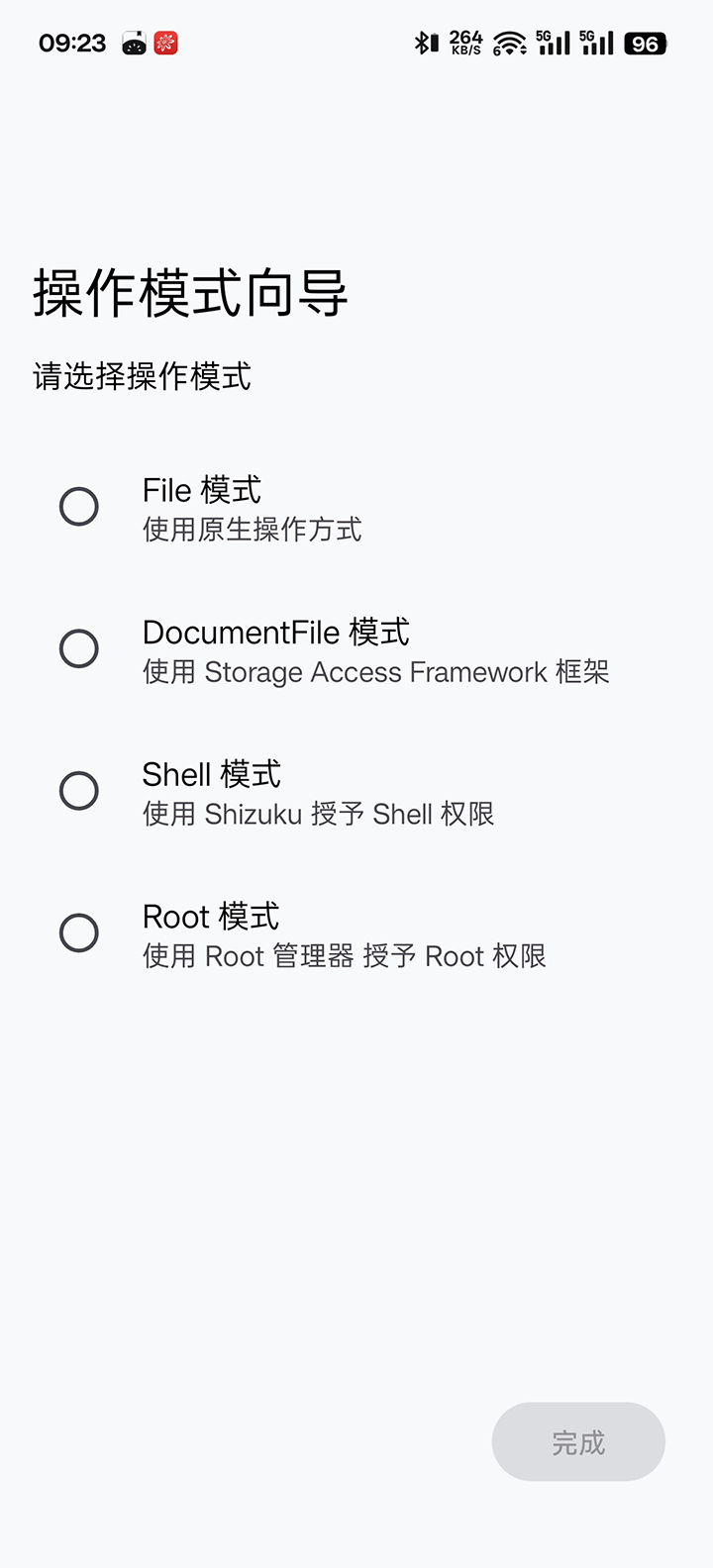713x1568 pixels.
Task: Tap the 09:23 clock in status bar
Action: pyautogui.click(x=72, y=44)
